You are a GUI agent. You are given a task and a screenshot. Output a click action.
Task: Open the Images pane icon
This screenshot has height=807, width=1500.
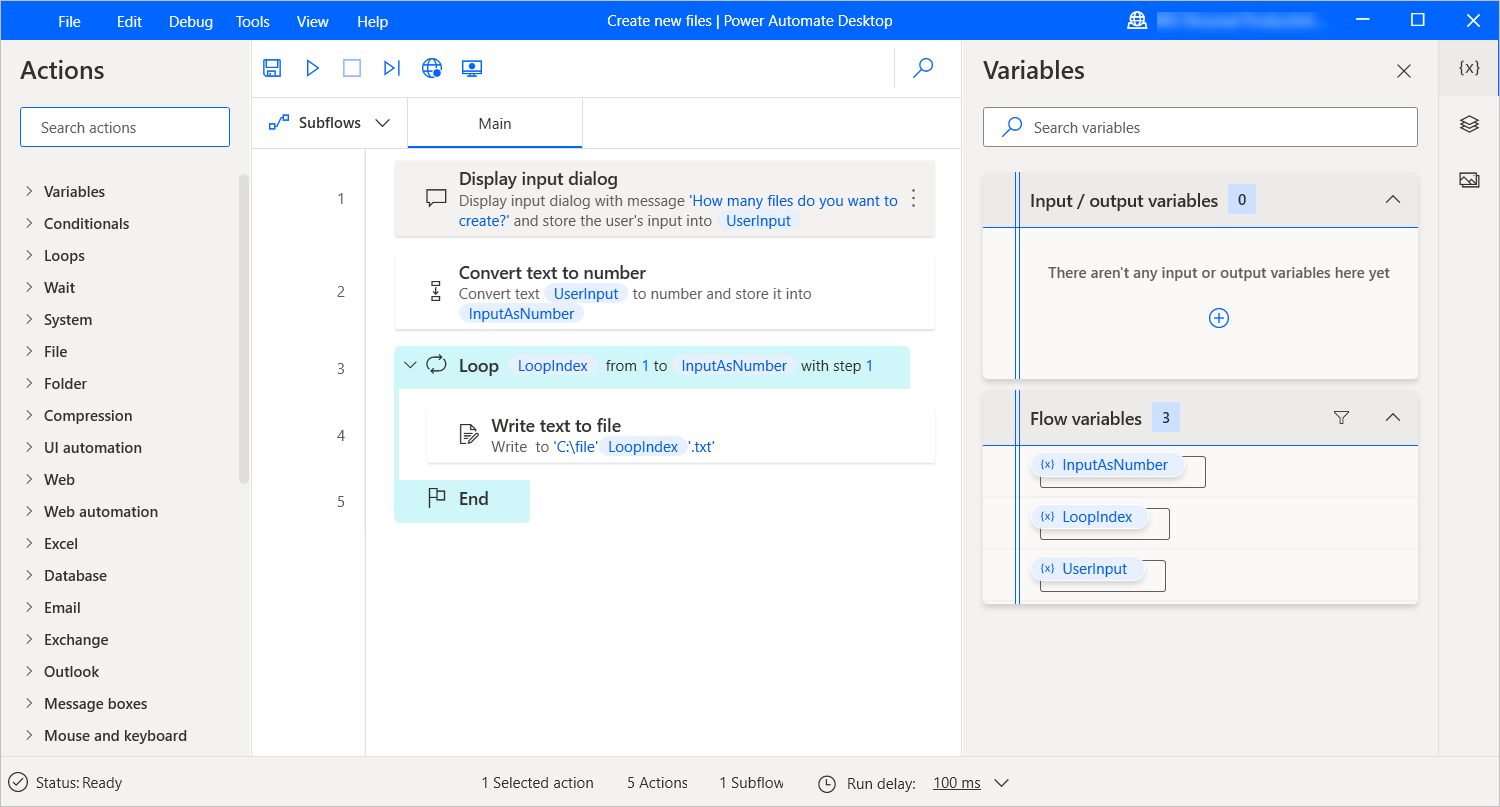tap(1469, 180)
